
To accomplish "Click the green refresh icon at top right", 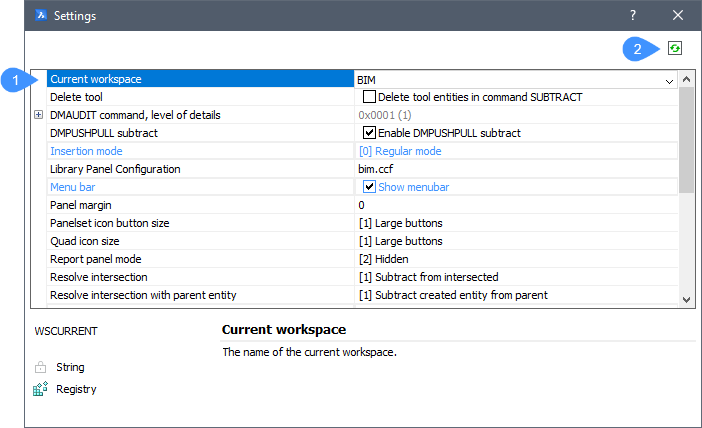I will [675, 48].
